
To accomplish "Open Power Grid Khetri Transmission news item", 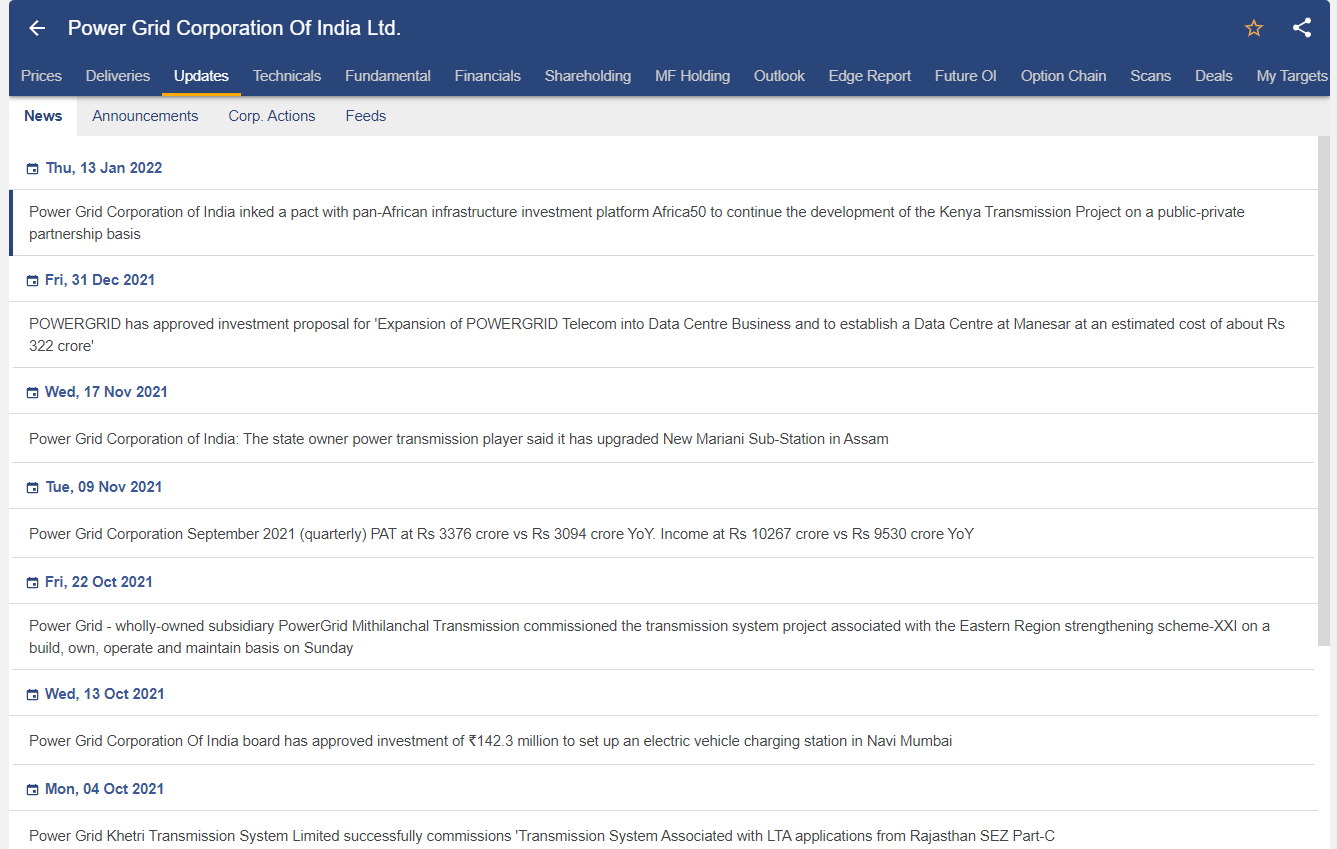I will 662,831.
